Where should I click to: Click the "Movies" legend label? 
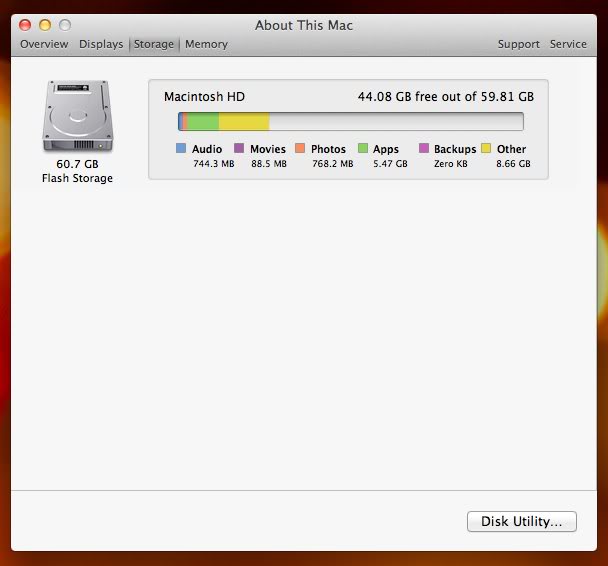[268, 149]
